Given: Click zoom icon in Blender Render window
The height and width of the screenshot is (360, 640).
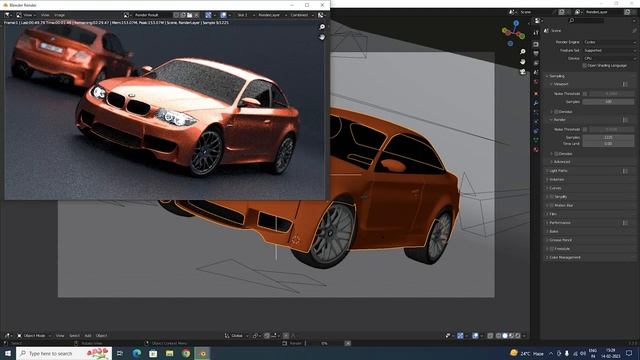Looking at the screenshot, I should tap(322, 27).
